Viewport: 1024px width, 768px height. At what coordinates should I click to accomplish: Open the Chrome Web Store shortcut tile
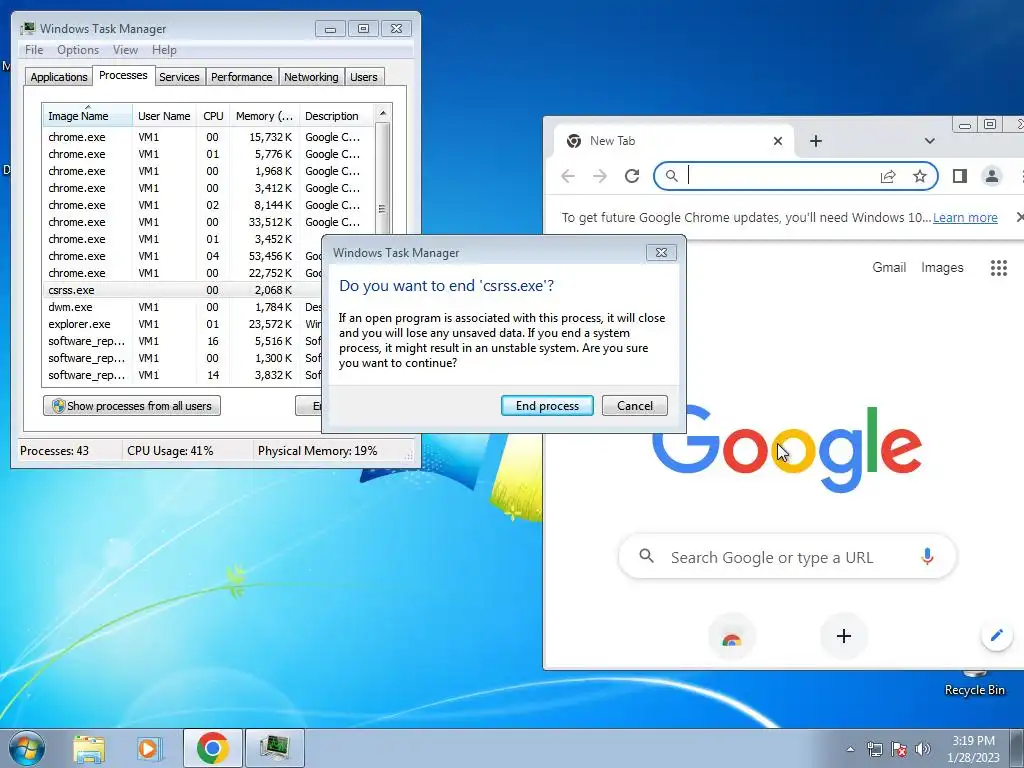coord(731,637)
